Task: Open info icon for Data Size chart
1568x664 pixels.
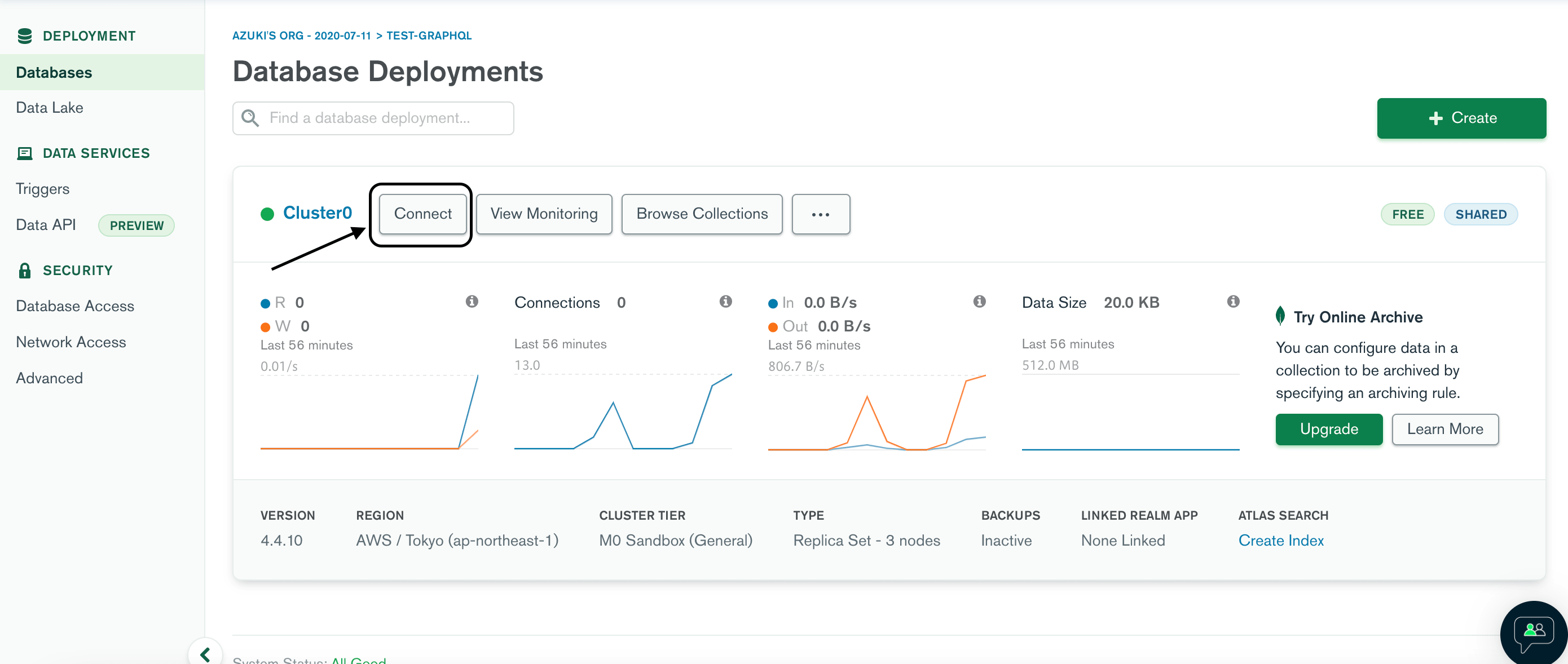Action: pos(1233,302)
